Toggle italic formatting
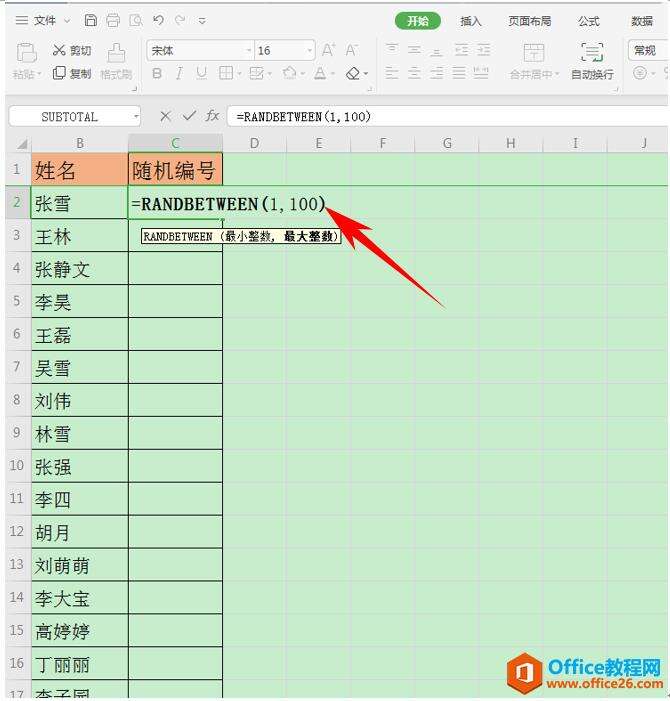670x701 pixels. click(x=179, y=73)
